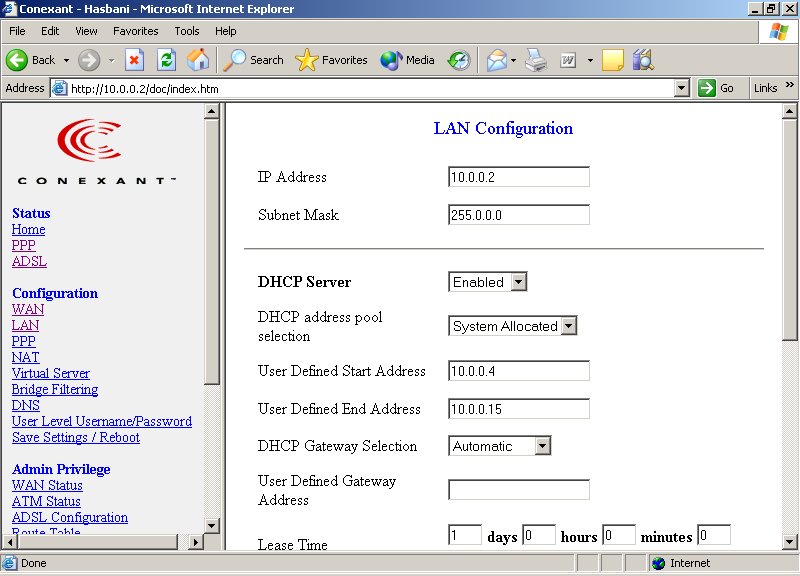
Task: Open the ATM Status link
Action: click(46, 501)
